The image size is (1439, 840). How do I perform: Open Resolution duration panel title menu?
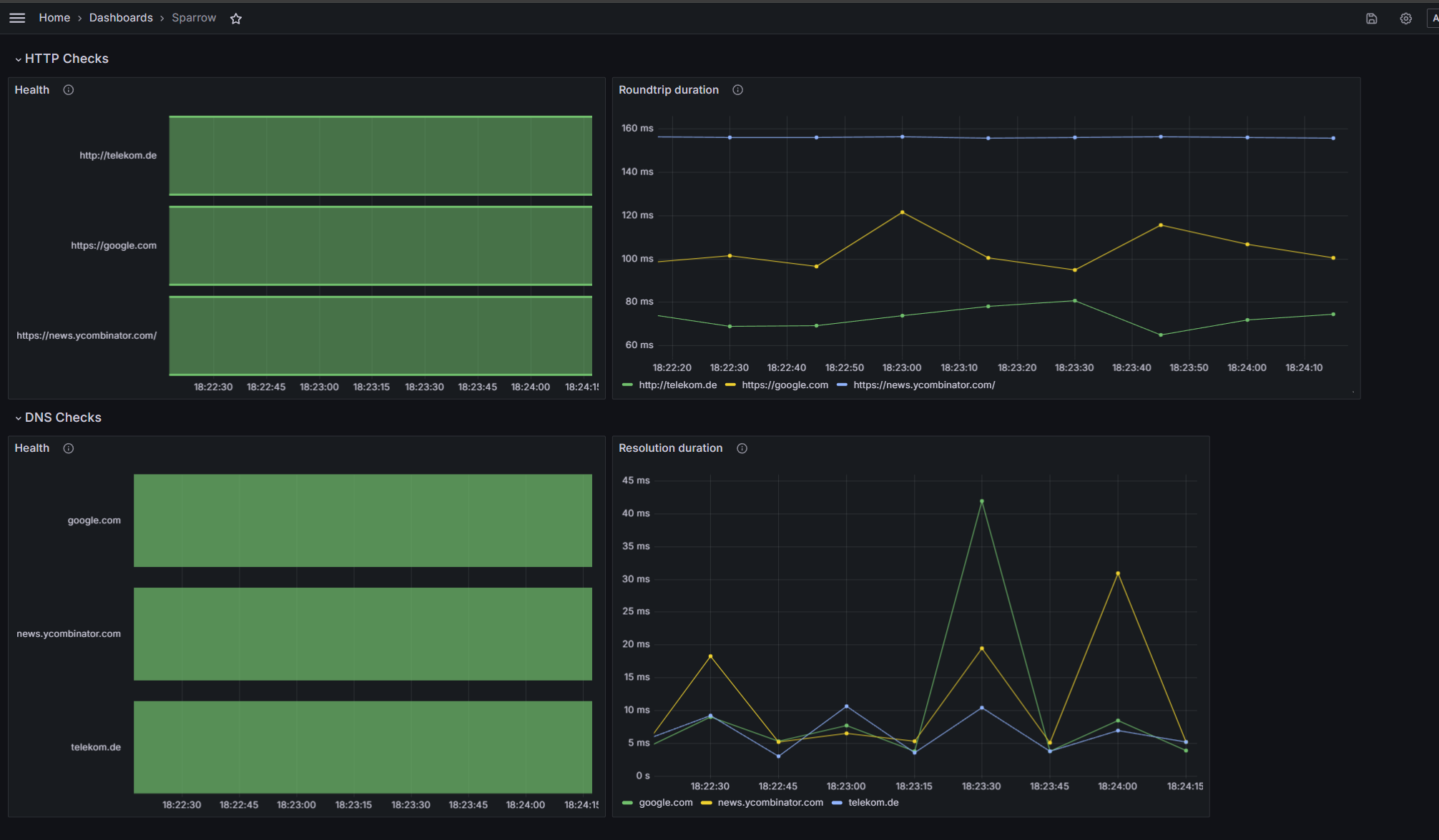pyautogui.click(x=670, y=448)
